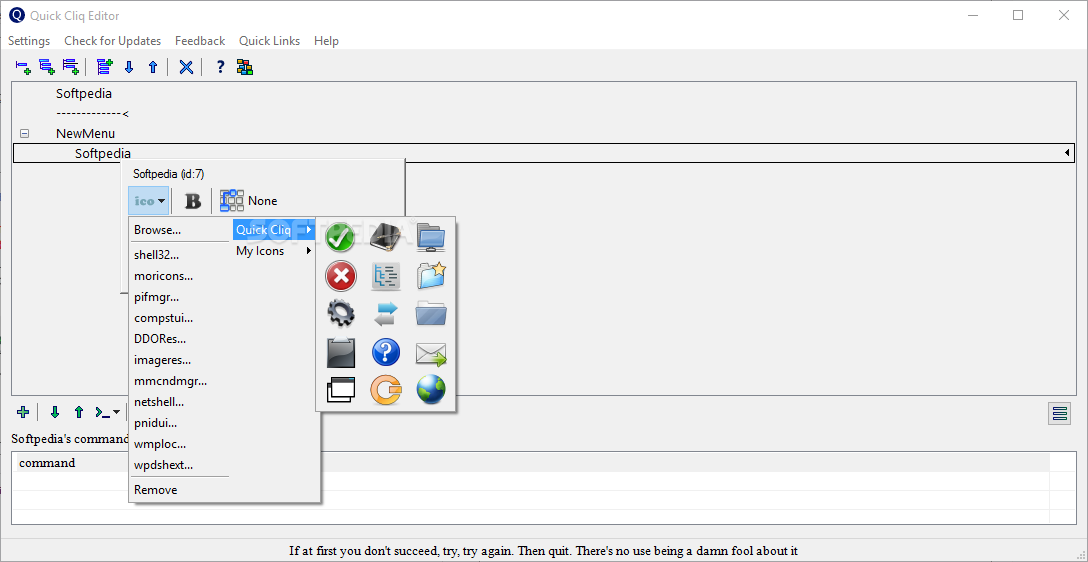Screen dimensions: 1088x562
Task: Toggle bold with the B icon
Action: pos(193,201)
